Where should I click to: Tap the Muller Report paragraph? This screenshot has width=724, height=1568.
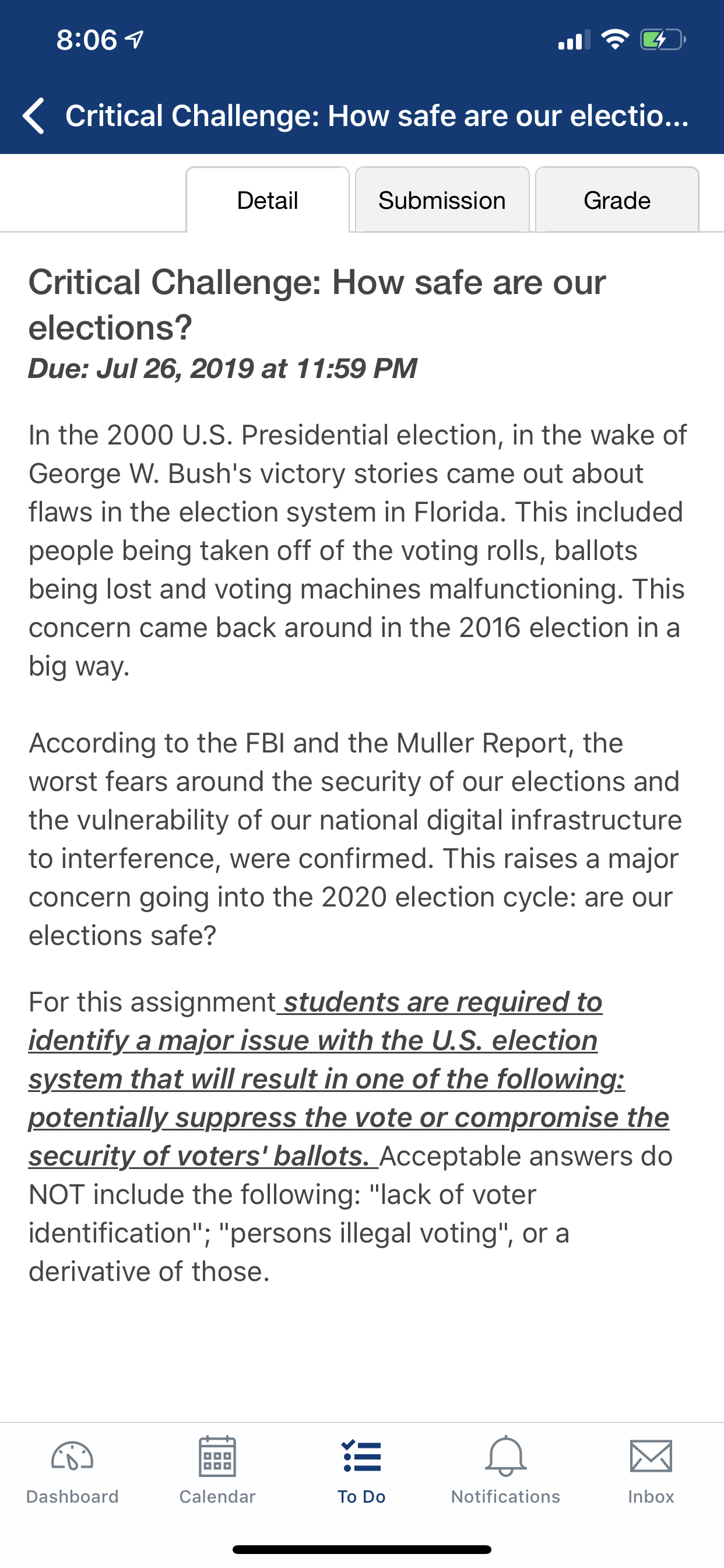click(356, 839)
